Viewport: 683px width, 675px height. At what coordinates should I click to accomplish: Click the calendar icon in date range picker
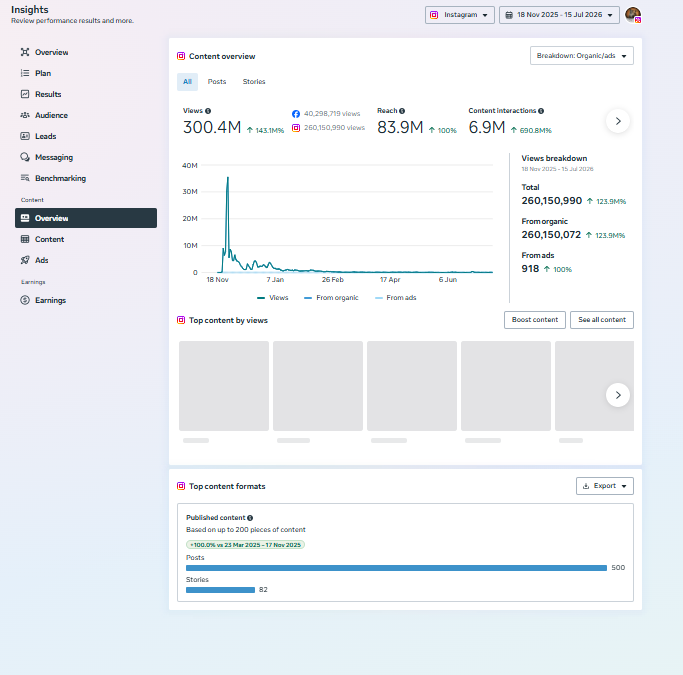pyautogui.click(x=509, y=15)
